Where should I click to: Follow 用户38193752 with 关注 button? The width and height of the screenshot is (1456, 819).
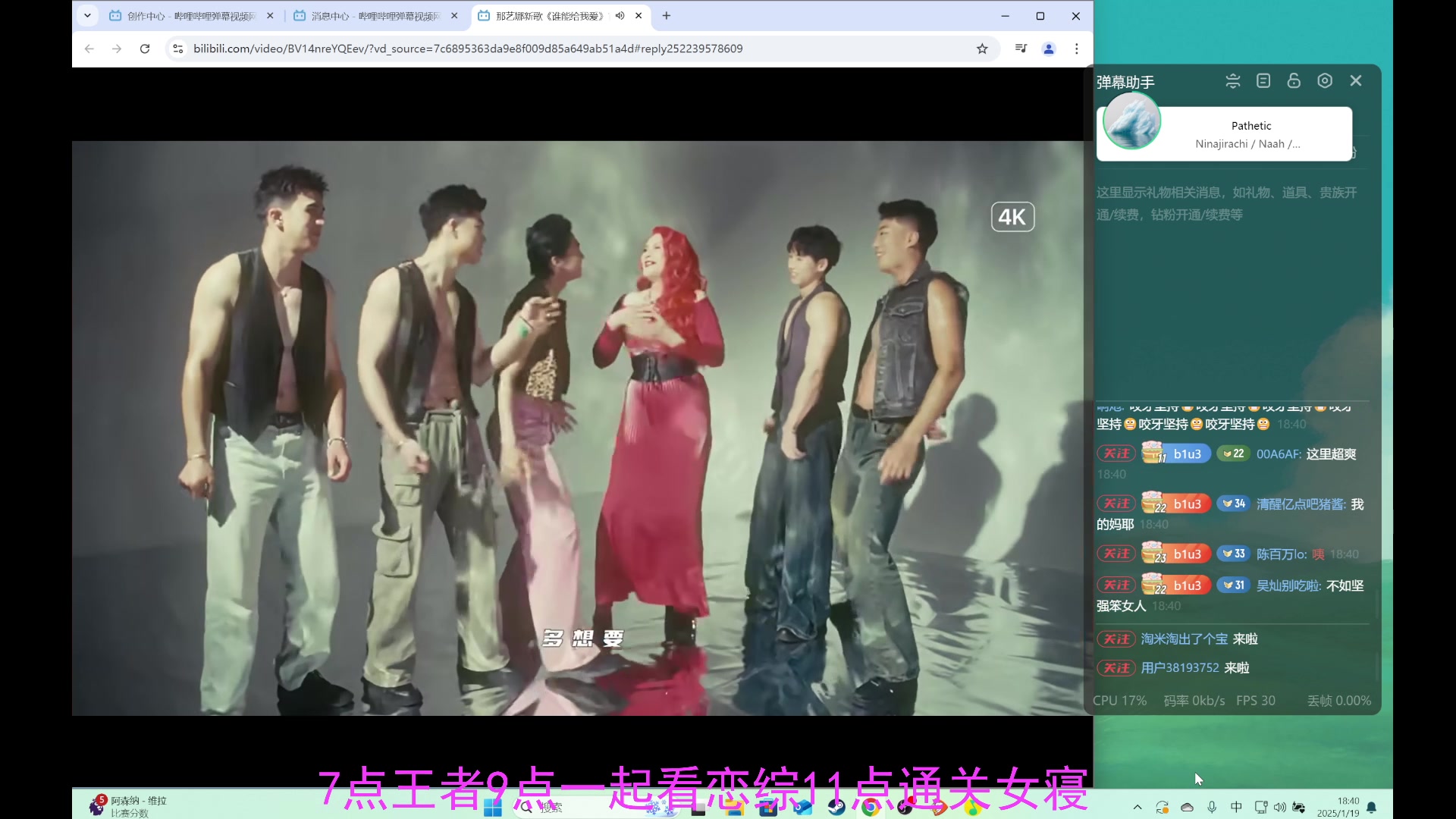[x=1116, y=668]
